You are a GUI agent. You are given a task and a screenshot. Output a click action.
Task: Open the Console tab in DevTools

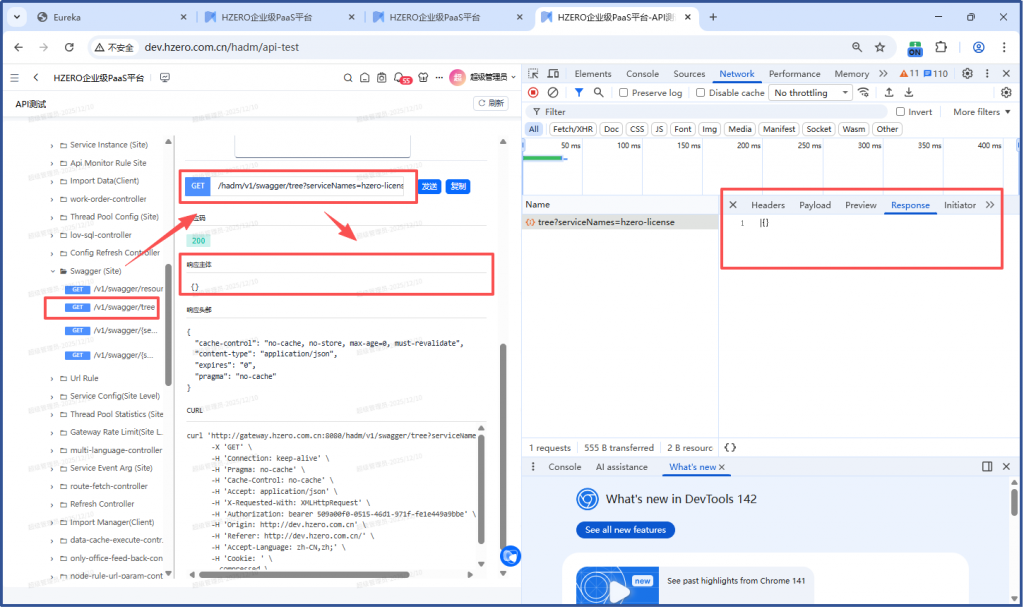tap(642, 74)
